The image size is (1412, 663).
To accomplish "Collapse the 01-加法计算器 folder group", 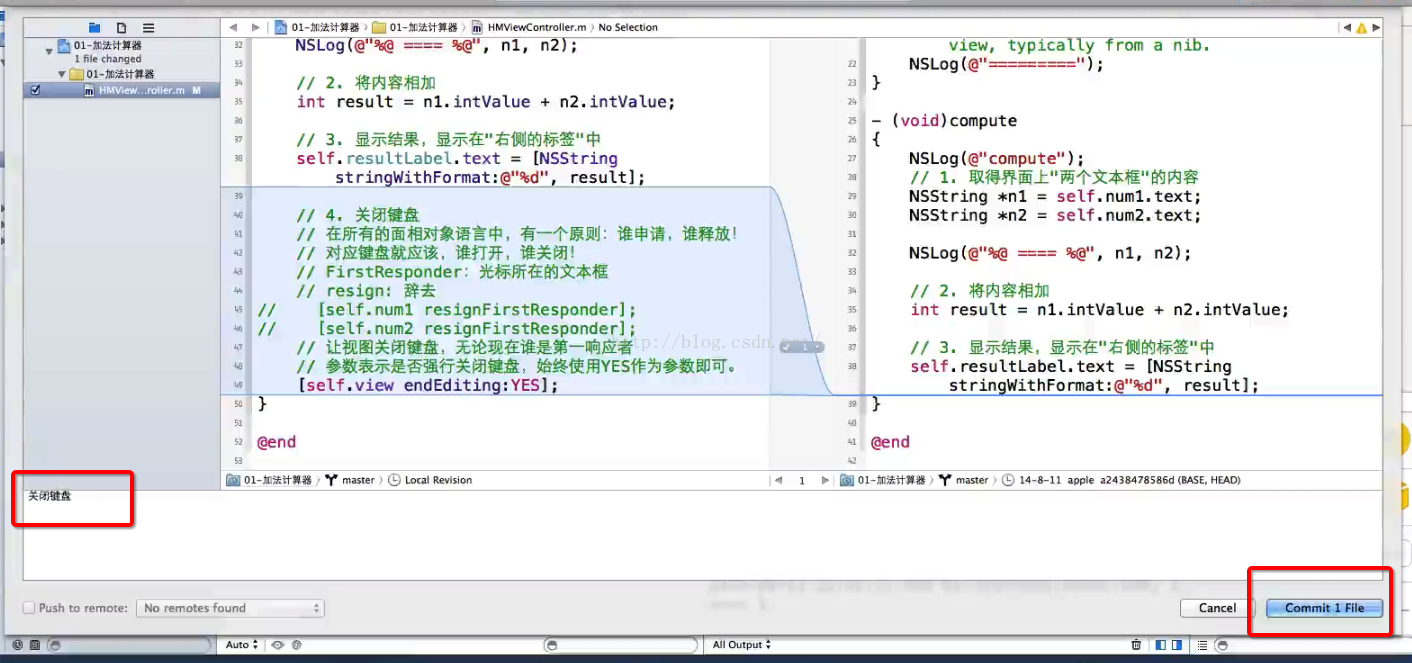I will 62,75.
